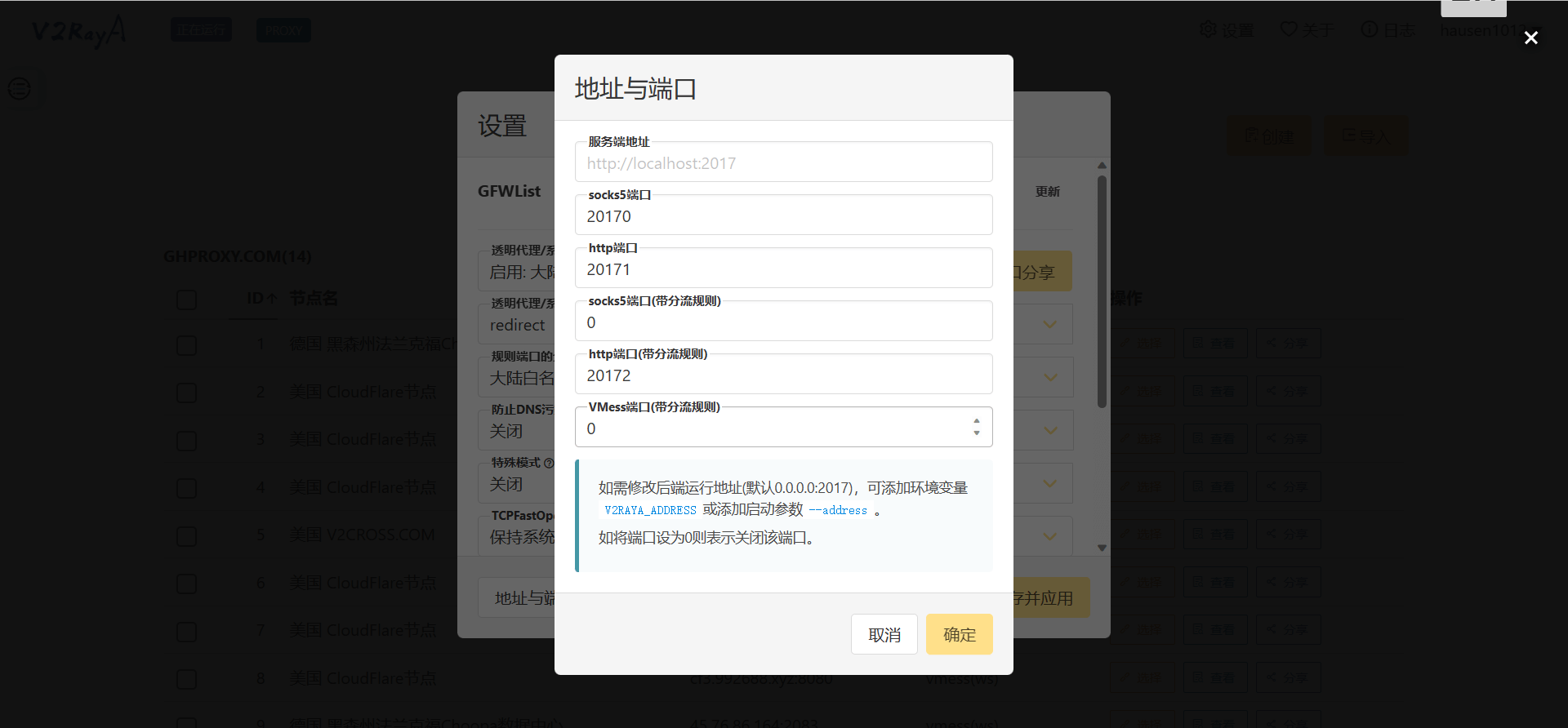This screenshot has height=728, width=1568.
Task: Toggle the select-all checkbox in table header
Action: [x=187, y=300]
